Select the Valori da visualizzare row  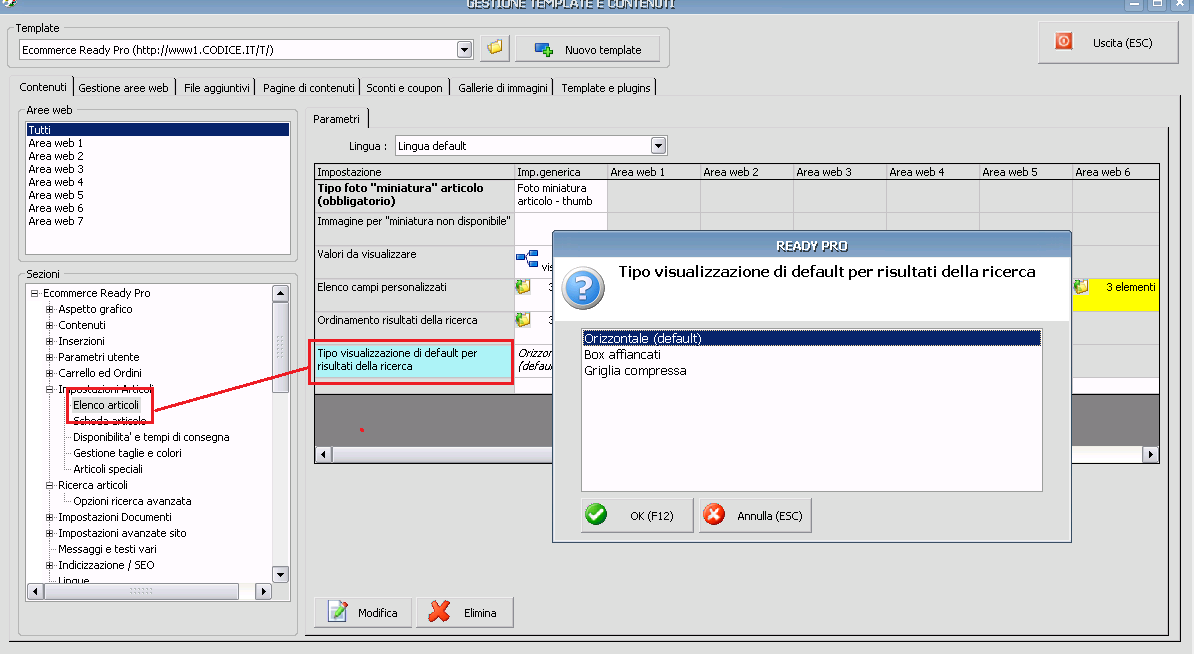414,262
